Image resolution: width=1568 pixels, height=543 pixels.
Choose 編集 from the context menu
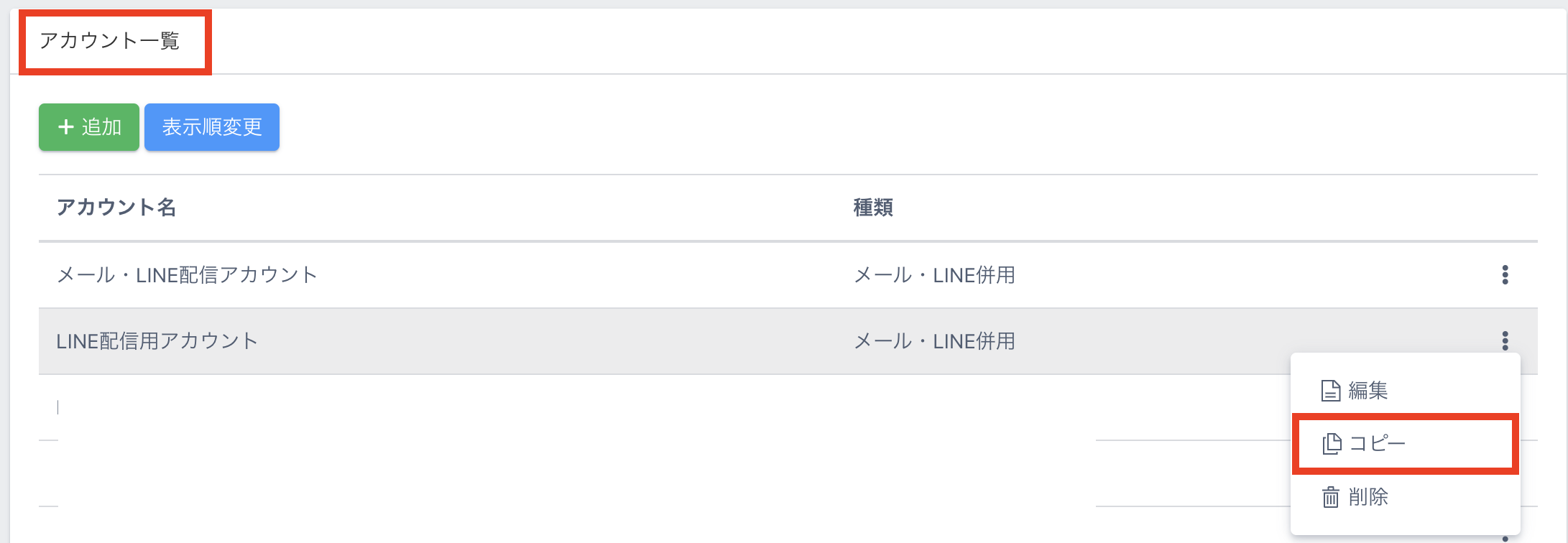point(1368,391)
